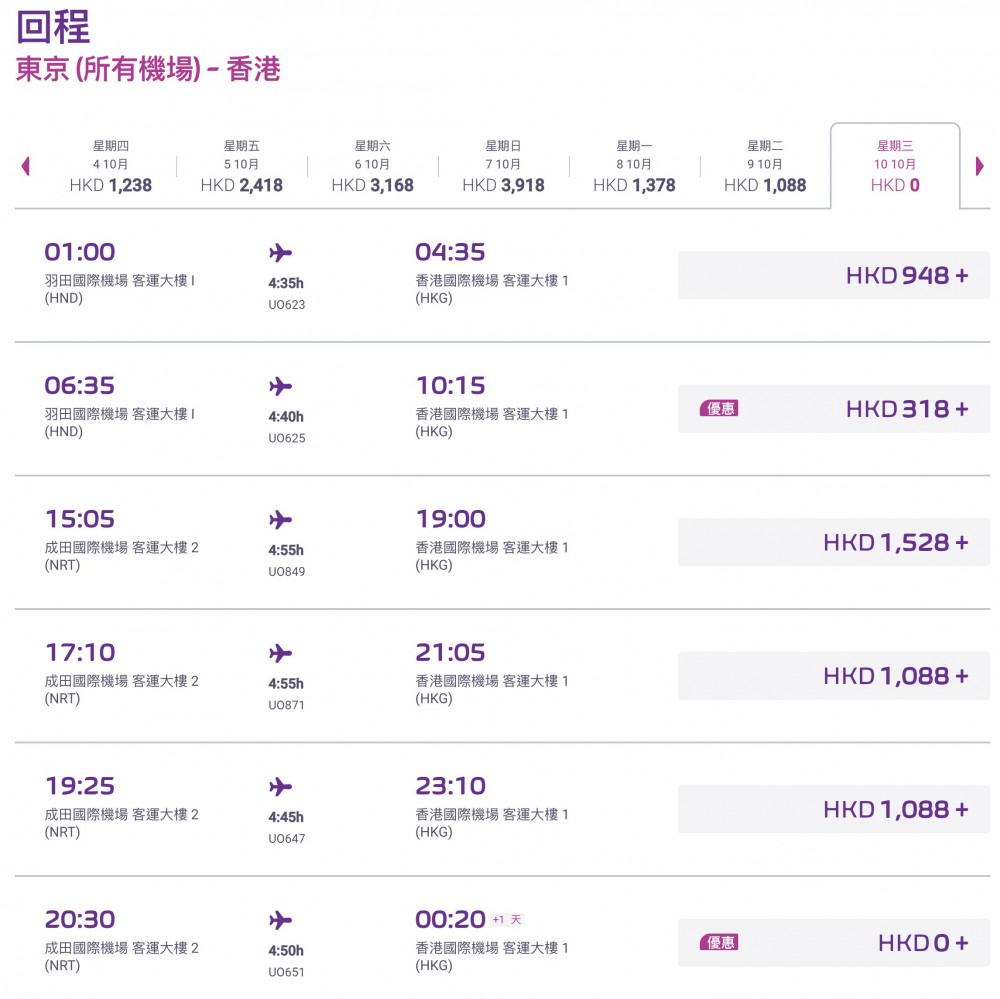Image resolution: width=1000 pixels, height=999 pixels.
Task: Select the HKD 948 fare for 01:00 flight
Action: pyautogui.click(x=833, y=275)
